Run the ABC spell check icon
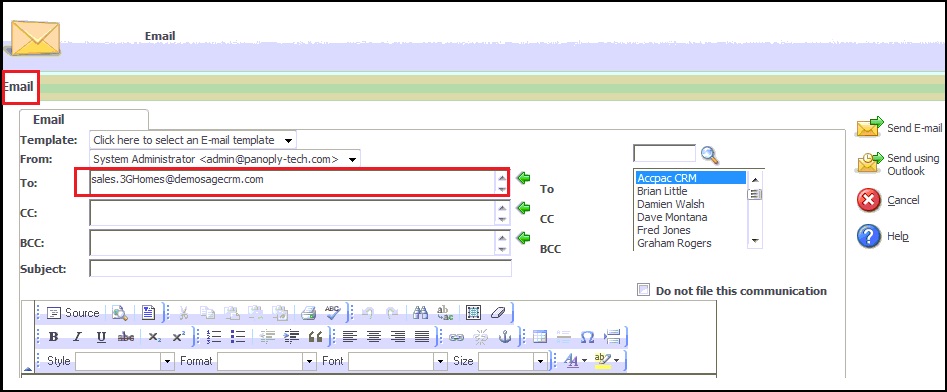This screenshot has height=392, width=947. 333,313
